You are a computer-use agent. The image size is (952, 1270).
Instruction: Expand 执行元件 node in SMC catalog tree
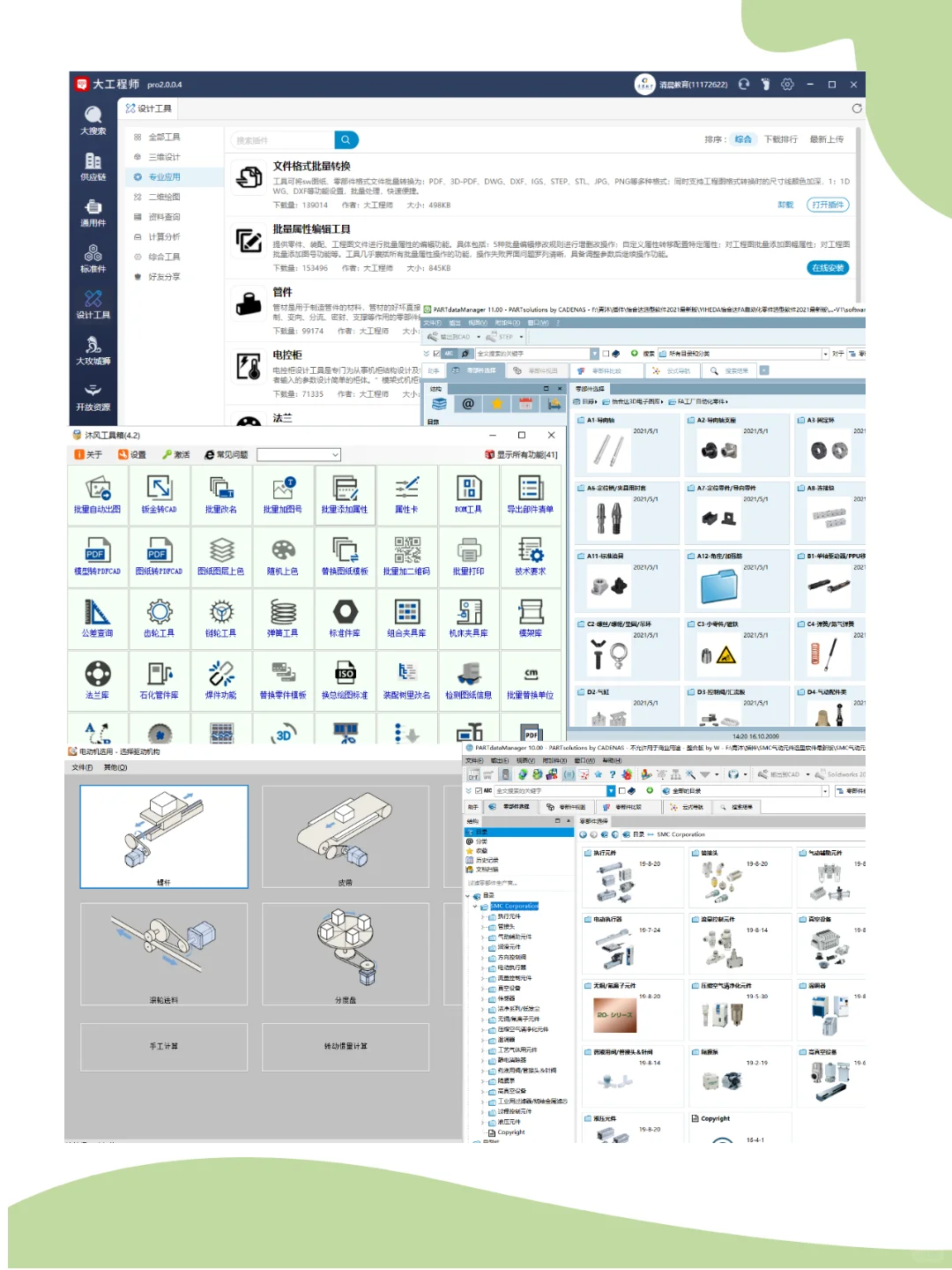coord(483,917)
